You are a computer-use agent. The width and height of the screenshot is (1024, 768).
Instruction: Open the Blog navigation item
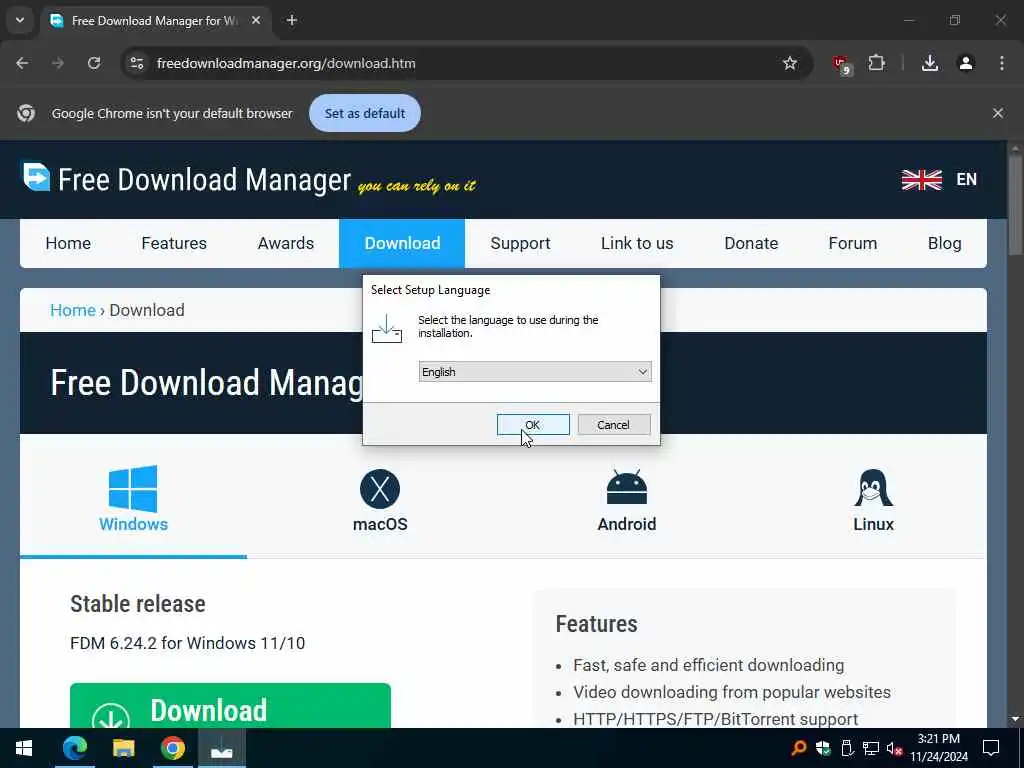944,243
